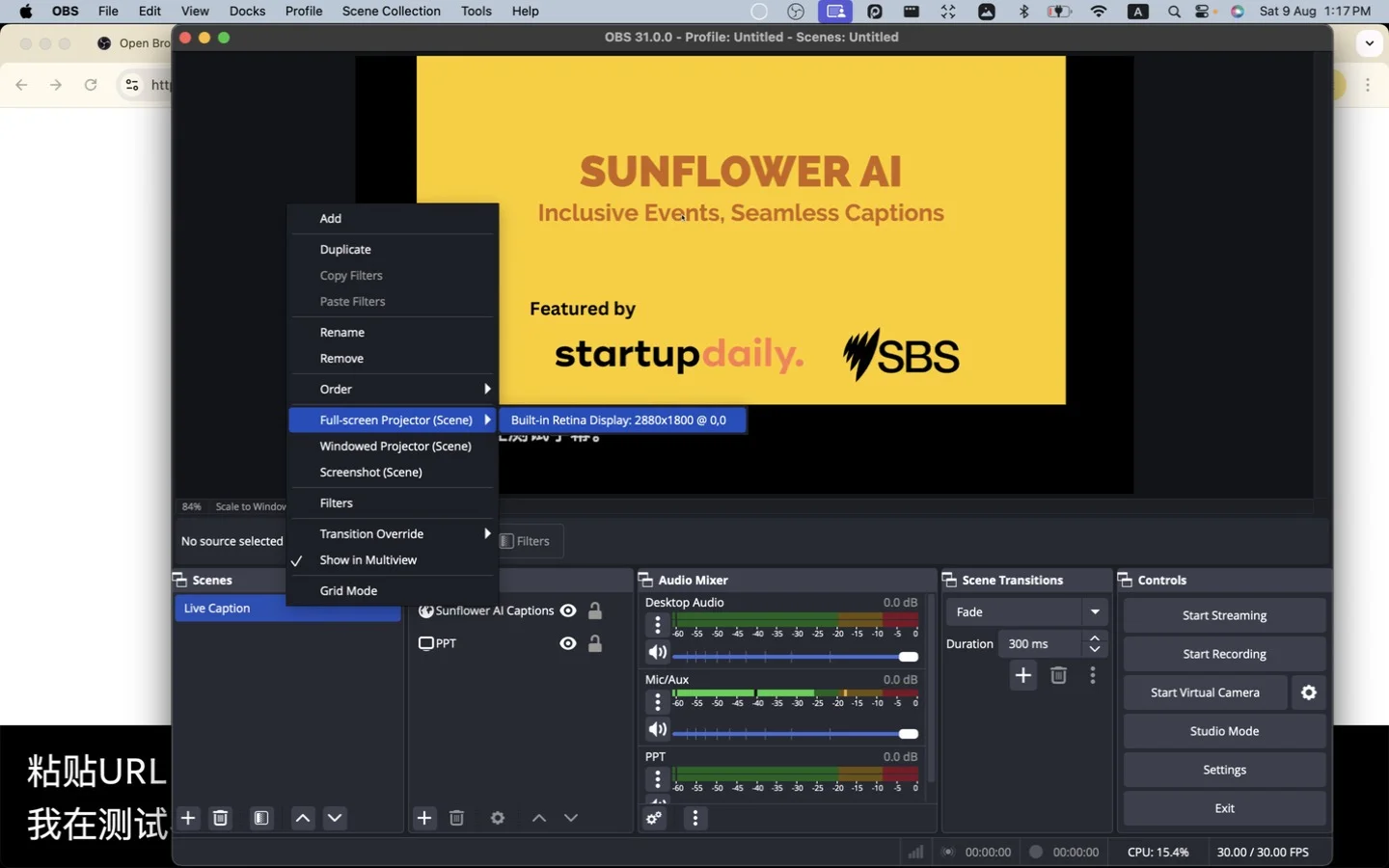
Task: Open virtual camera settings gear icon
Action: (1309, 692)
